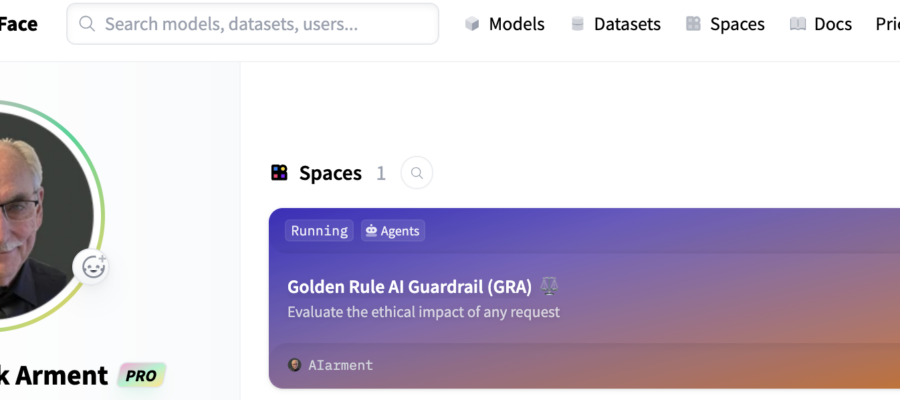
Task: Click the Running status badge
Action: (319, 231)
